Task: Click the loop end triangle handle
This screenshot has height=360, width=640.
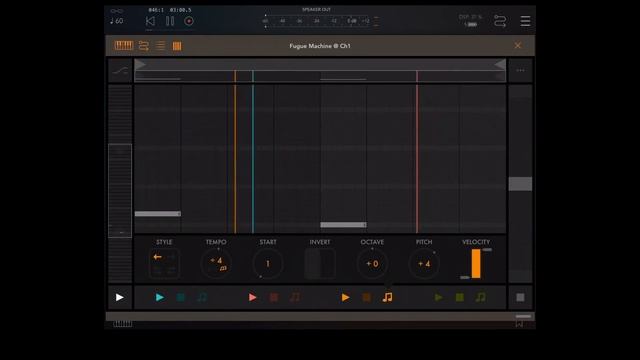Action: point(500,64)
